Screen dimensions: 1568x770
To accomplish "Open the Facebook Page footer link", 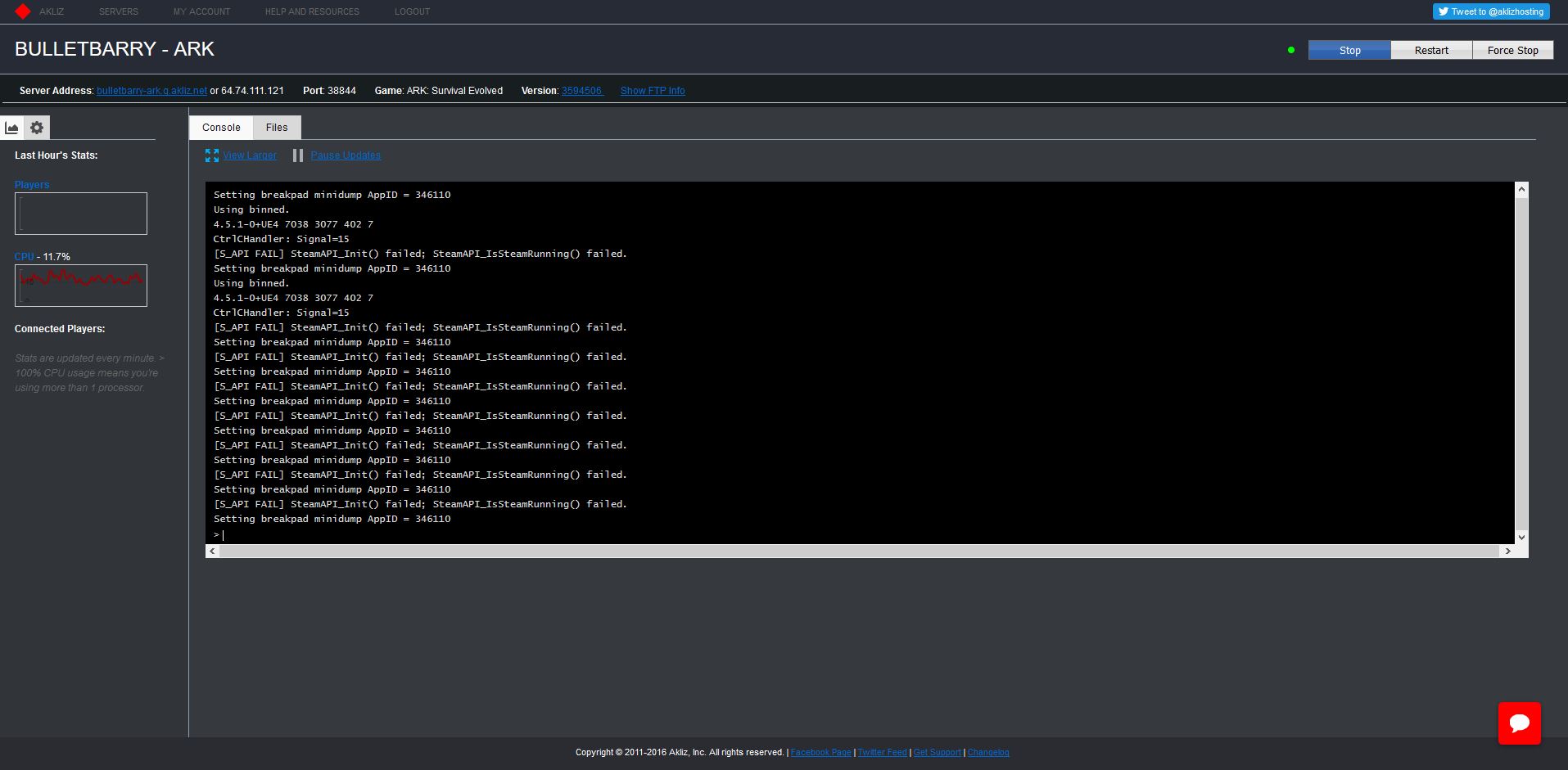I will tap(820, 753).
